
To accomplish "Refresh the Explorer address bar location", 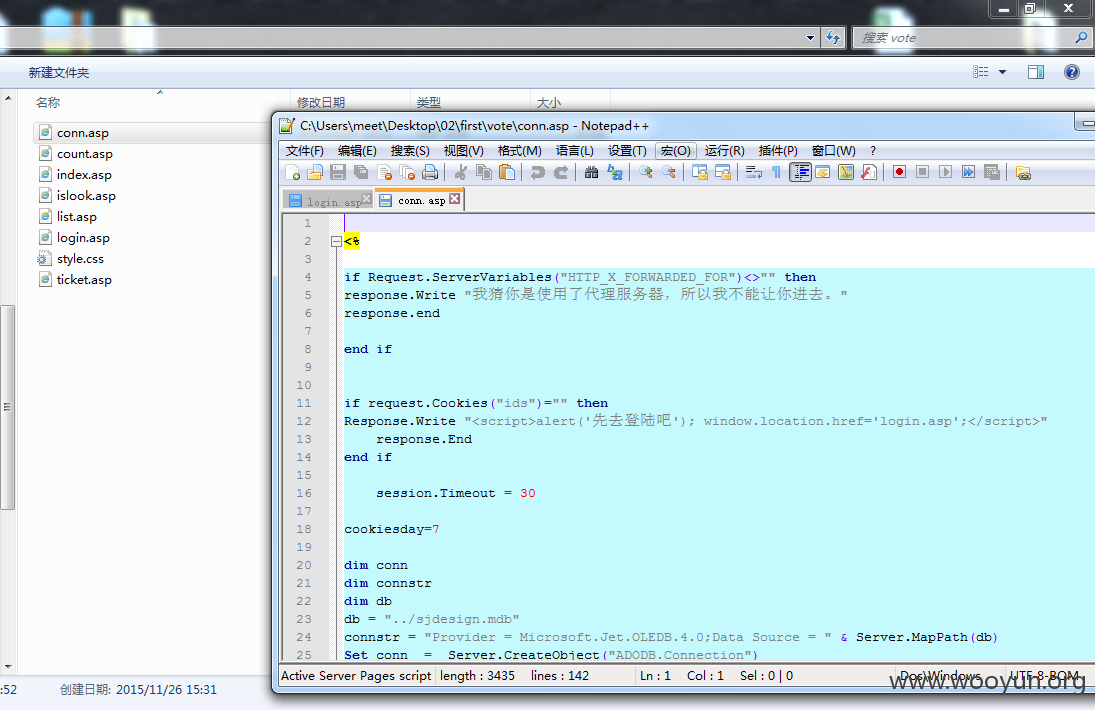I will pyautogui.click(x=833, y=38).
